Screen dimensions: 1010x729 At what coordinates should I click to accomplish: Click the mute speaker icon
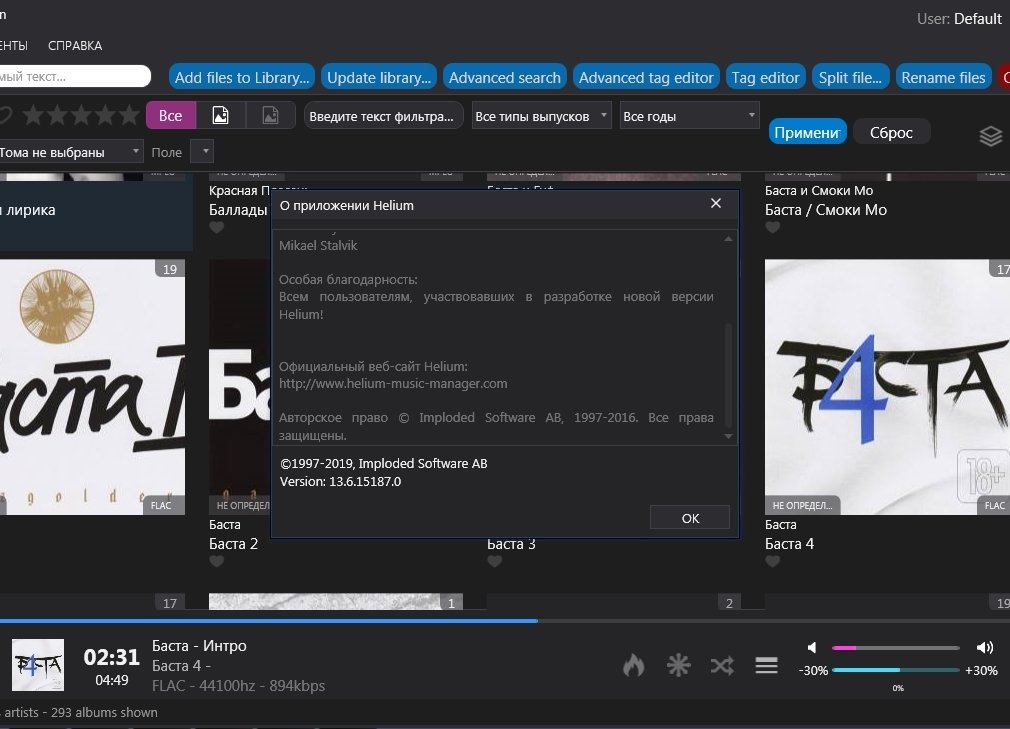(x=812, y=647)
